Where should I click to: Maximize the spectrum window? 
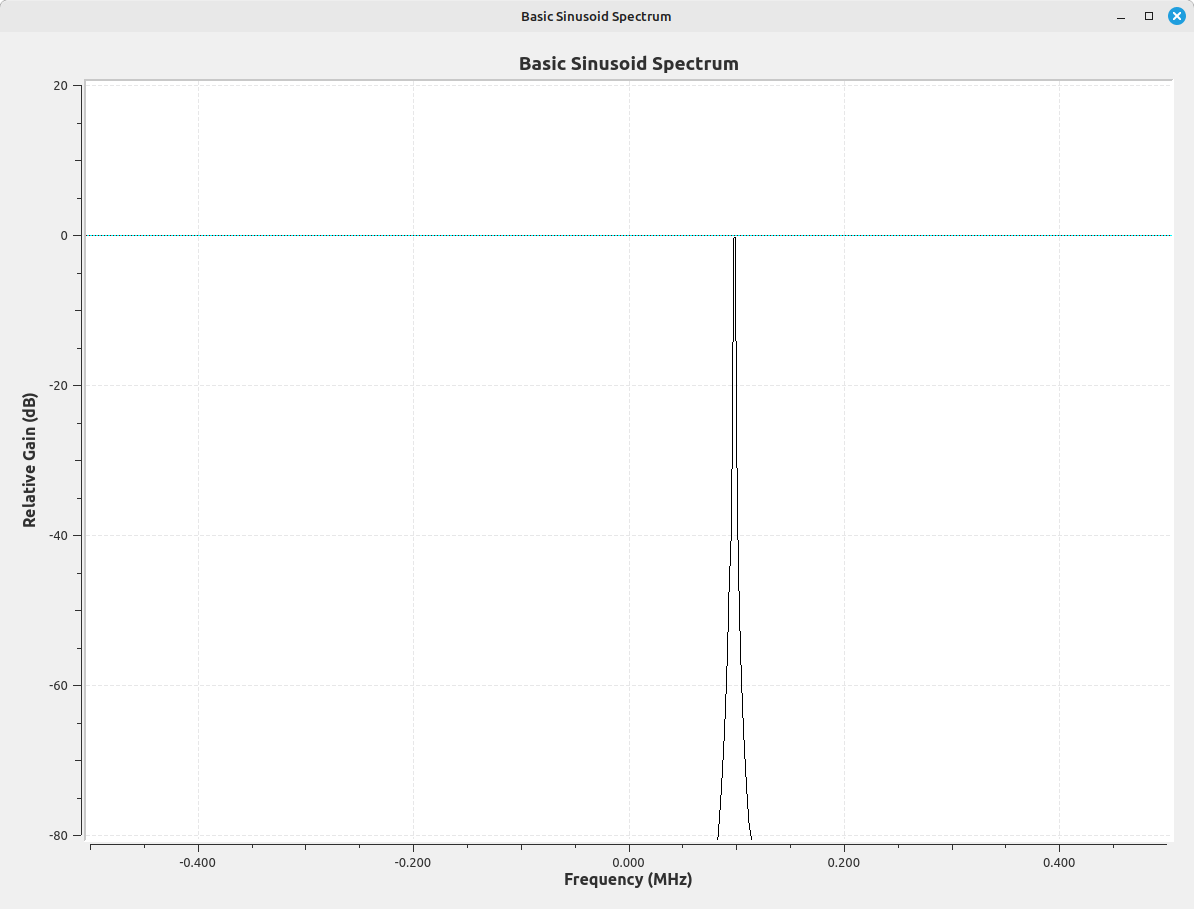pos(1149,16)
